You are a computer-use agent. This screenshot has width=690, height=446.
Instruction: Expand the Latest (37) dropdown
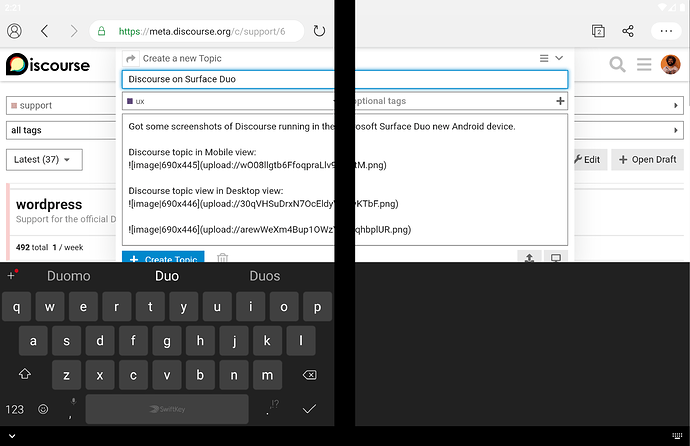click(44, 160)
